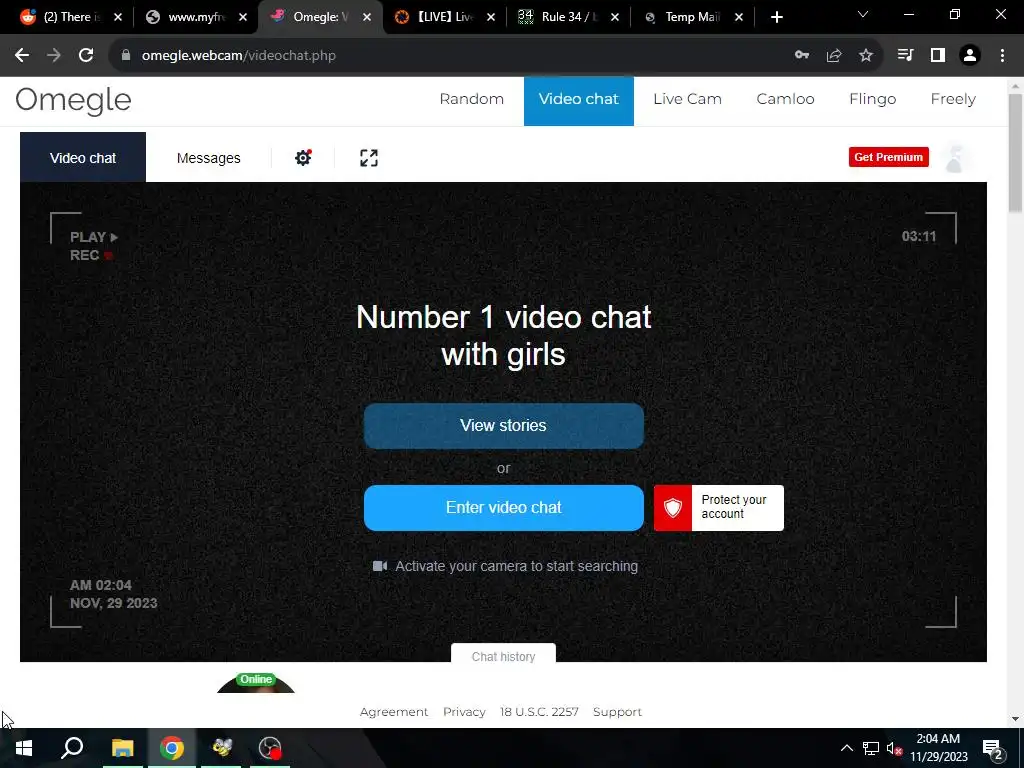Click the Get Premium button
1024x768 pixels.
(x=888, y=157)
